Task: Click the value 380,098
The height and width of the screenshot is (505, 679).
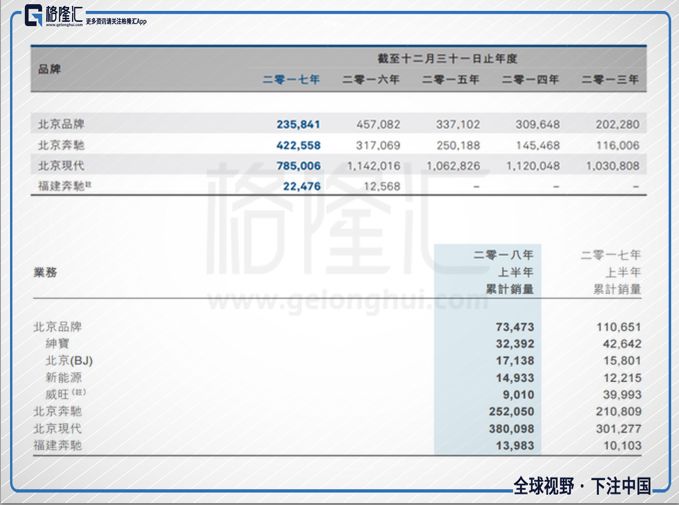Action: [511, 429]
